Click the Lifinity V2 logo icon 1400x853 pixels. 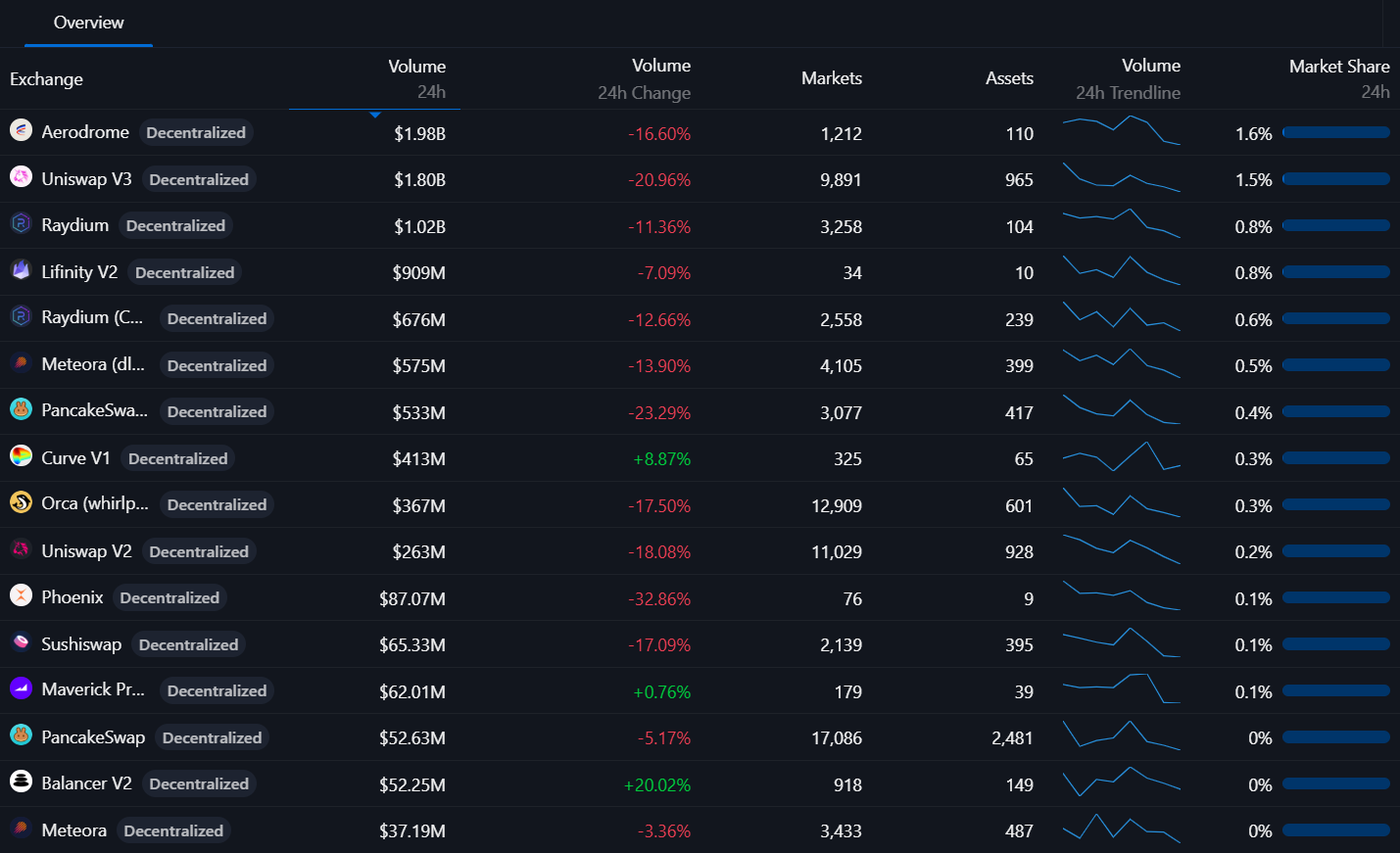coord(21,269)
